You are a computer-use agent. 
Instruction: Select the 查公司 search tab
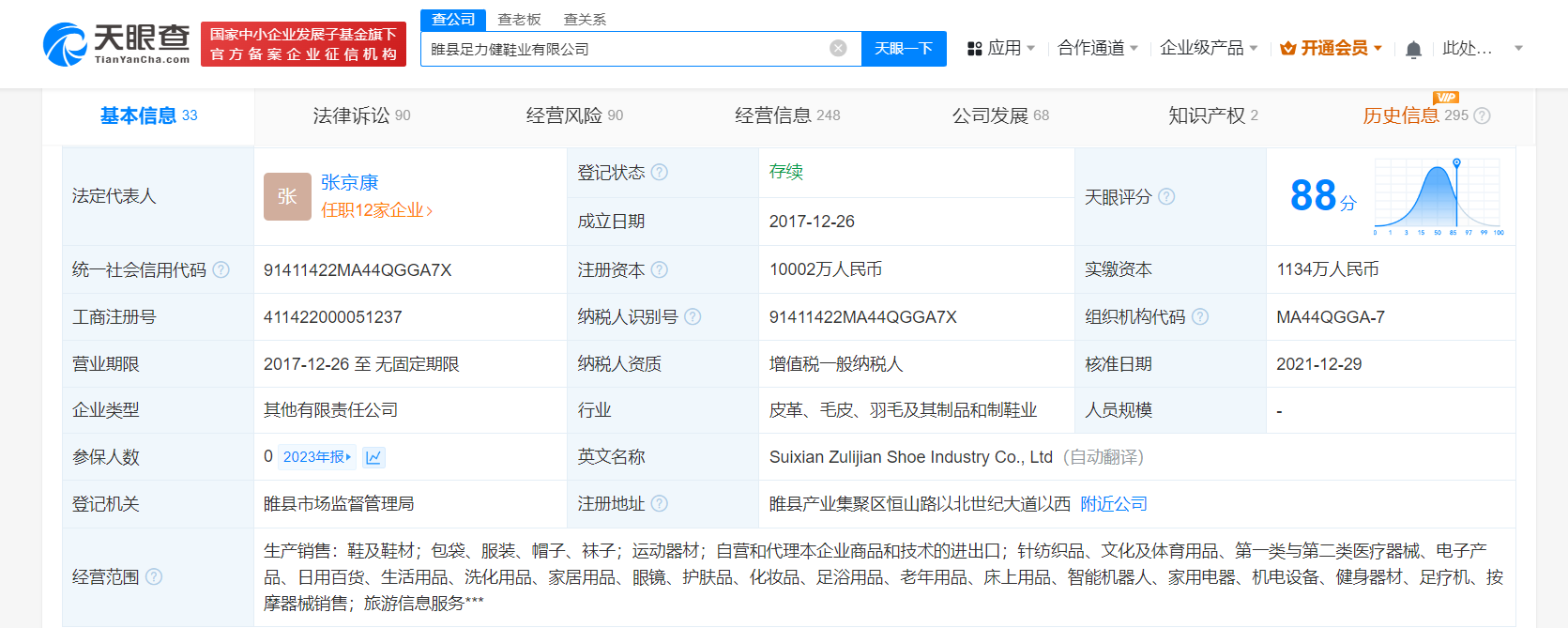click(453, 19)
